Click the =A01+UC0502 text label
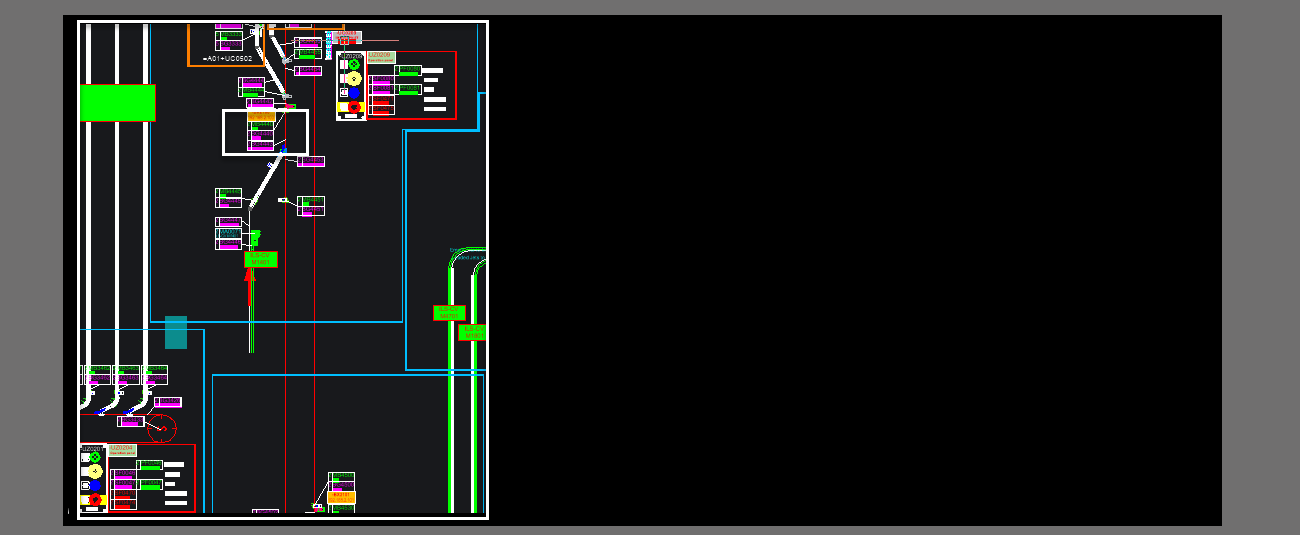 point(228,59)
